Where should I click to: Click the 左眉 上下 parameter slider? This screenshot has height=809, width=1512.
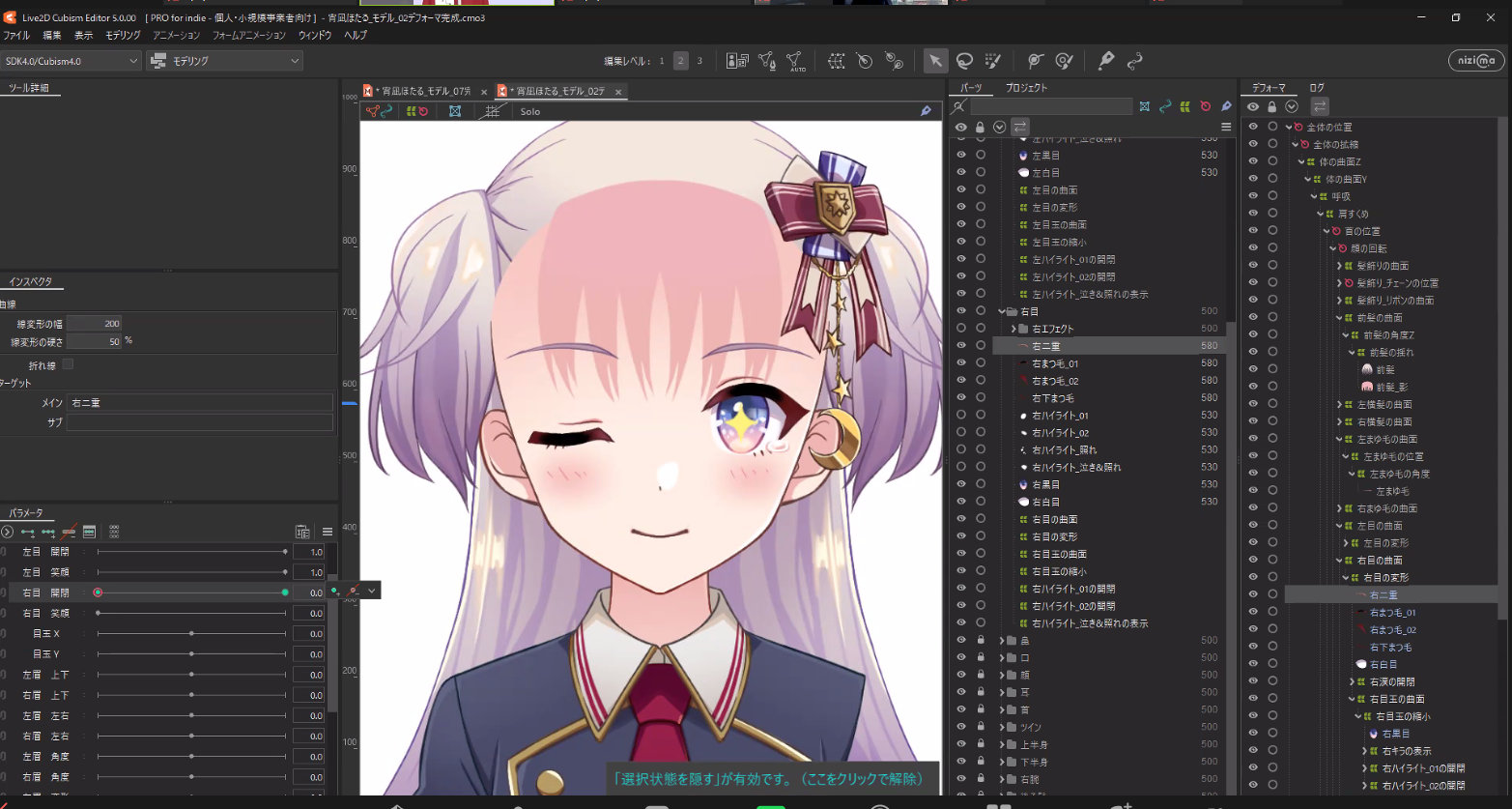(191, 675)
